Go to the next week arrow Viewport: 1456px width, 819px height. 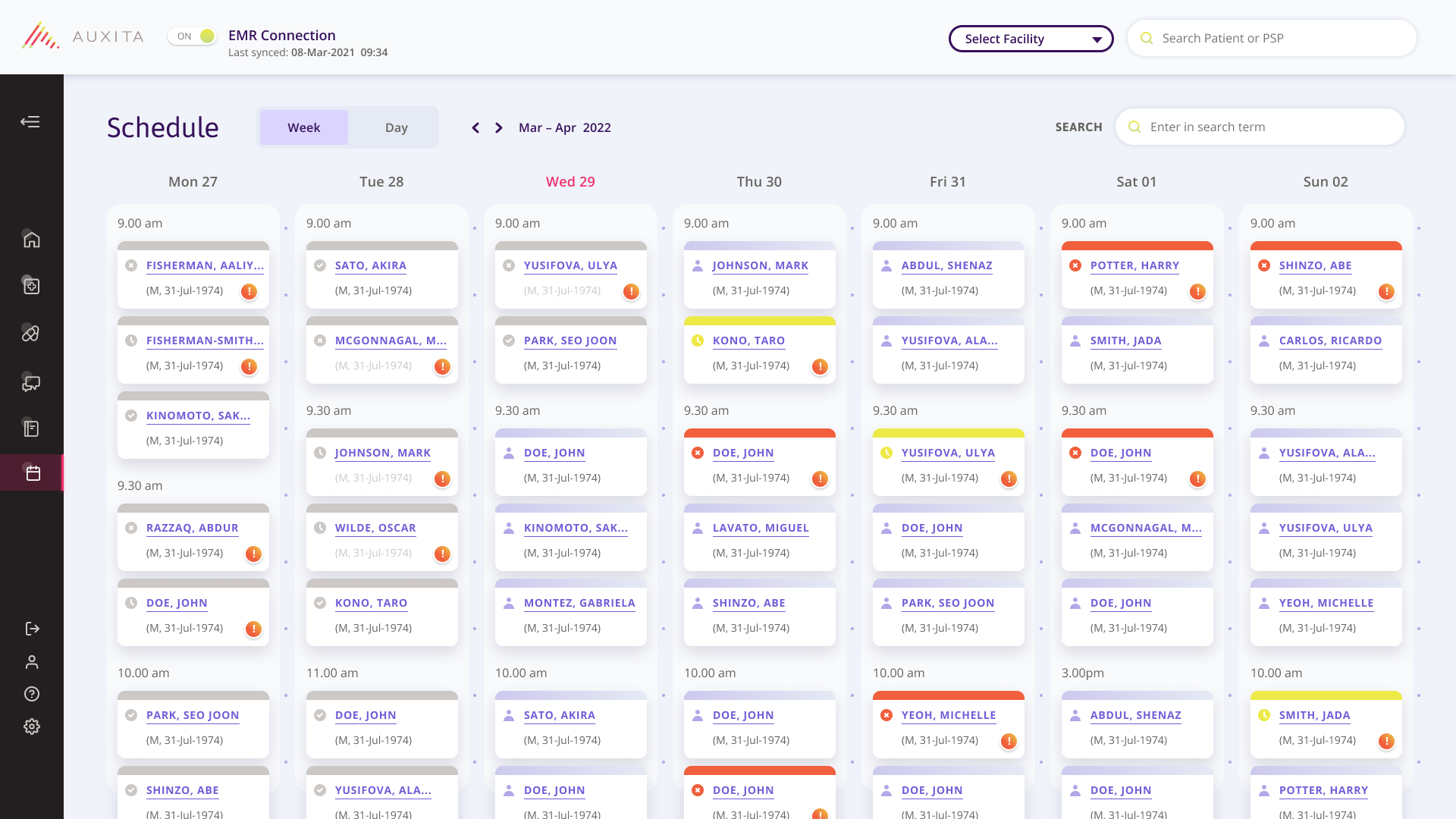click(499, 128)
